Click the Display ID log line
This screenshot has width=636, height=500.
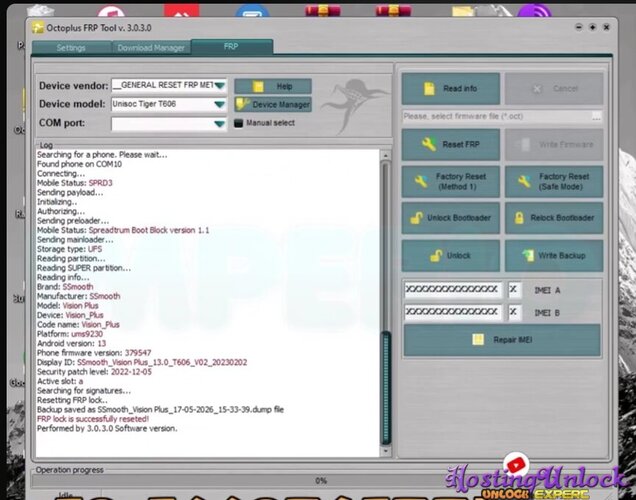[x=142, y=362]
